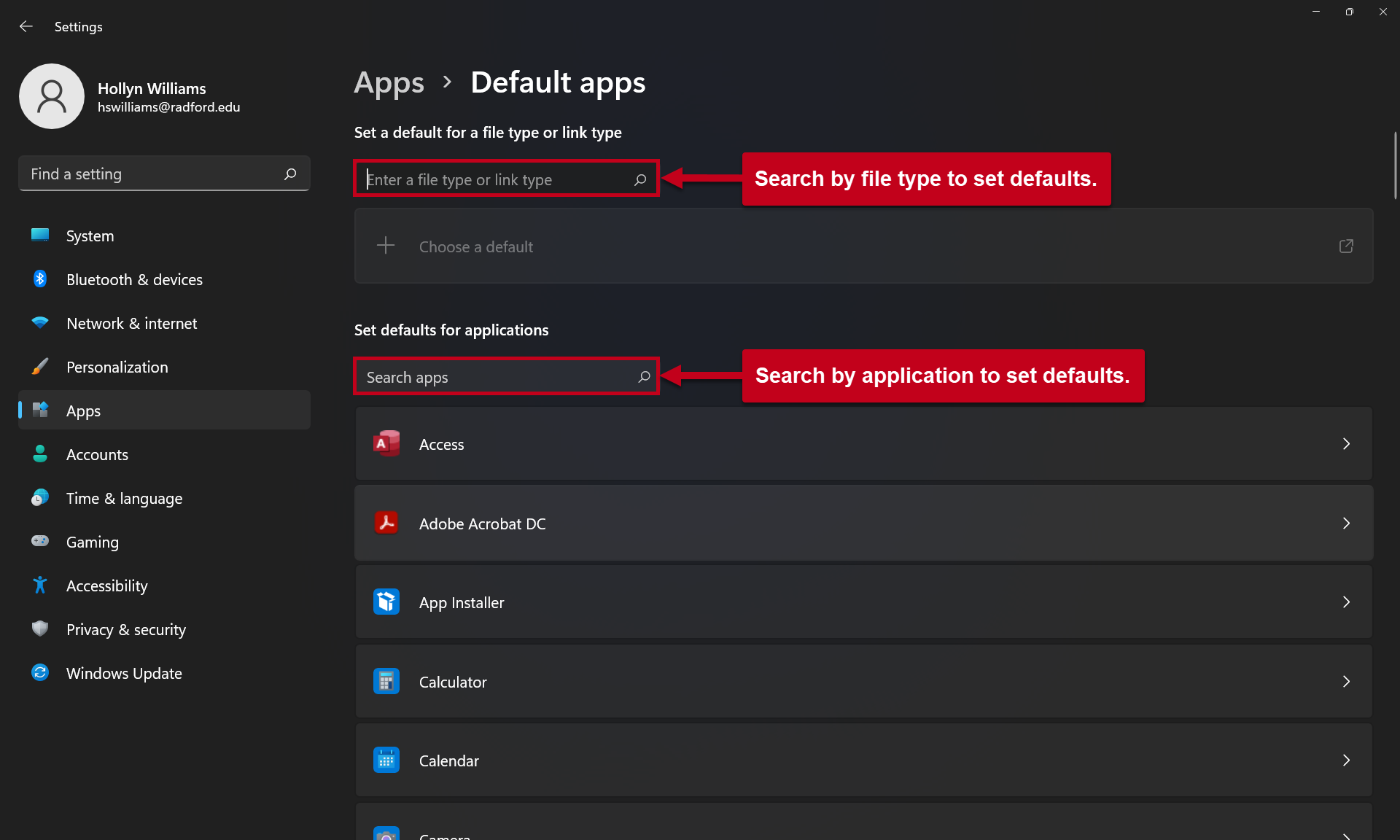1400x840 pixels.
Task: Click the Accounts person icon
Action: [39, 454]
